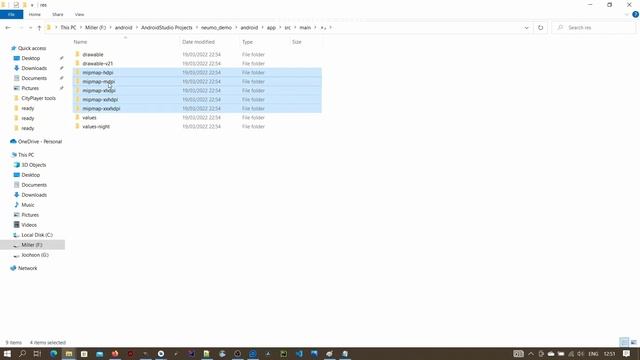
Task: Open ENG language indicator in tray
Action: [x=593, y=354]
